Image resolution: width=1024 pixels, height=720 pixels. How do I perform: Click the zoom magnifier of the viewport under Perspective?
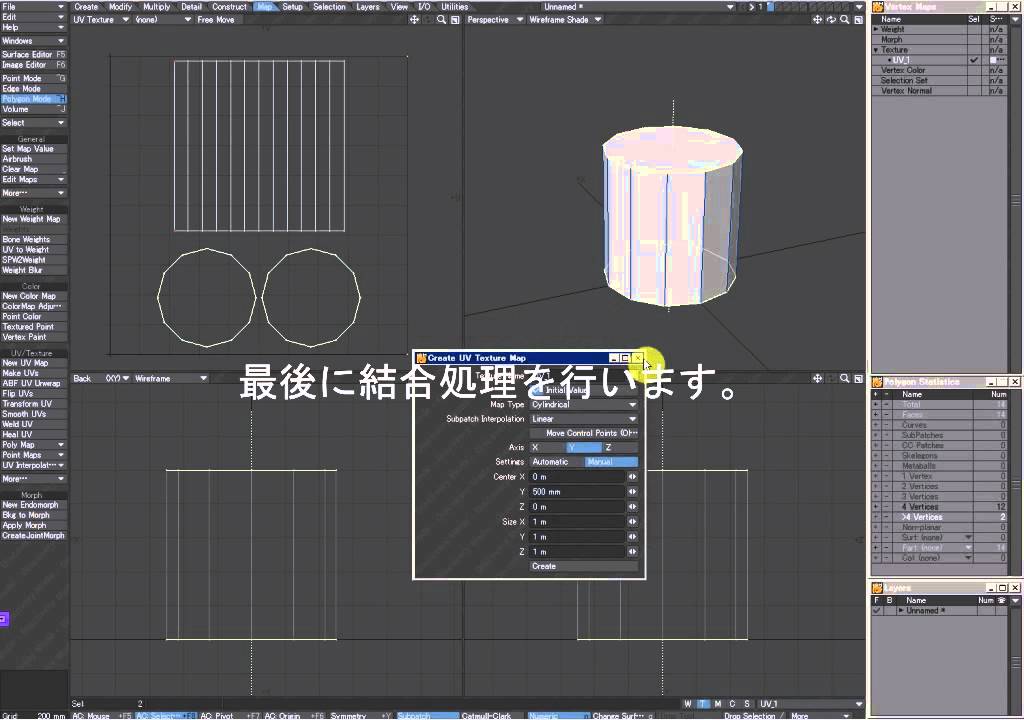tap(844, 378)
